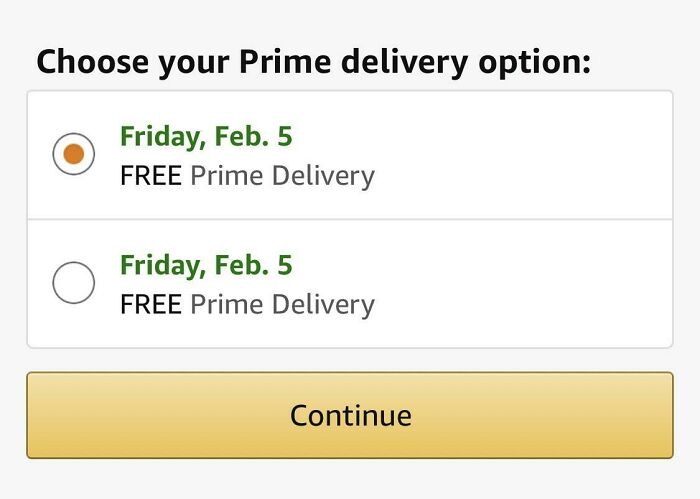Click the word FREE in the unselected option

pos(150,304)
